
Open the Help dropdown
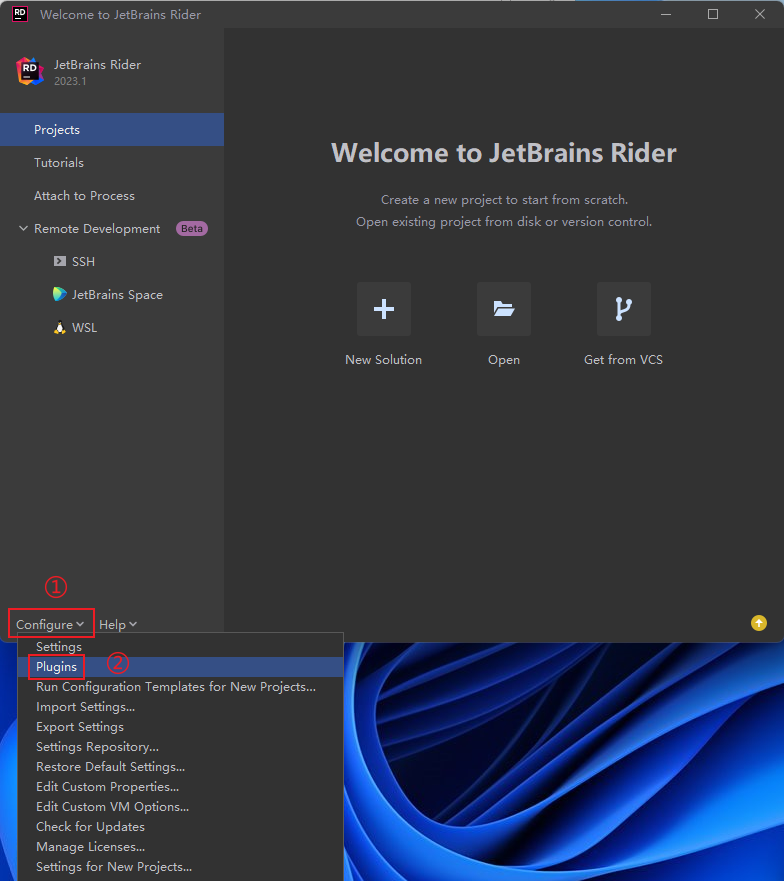118,624
